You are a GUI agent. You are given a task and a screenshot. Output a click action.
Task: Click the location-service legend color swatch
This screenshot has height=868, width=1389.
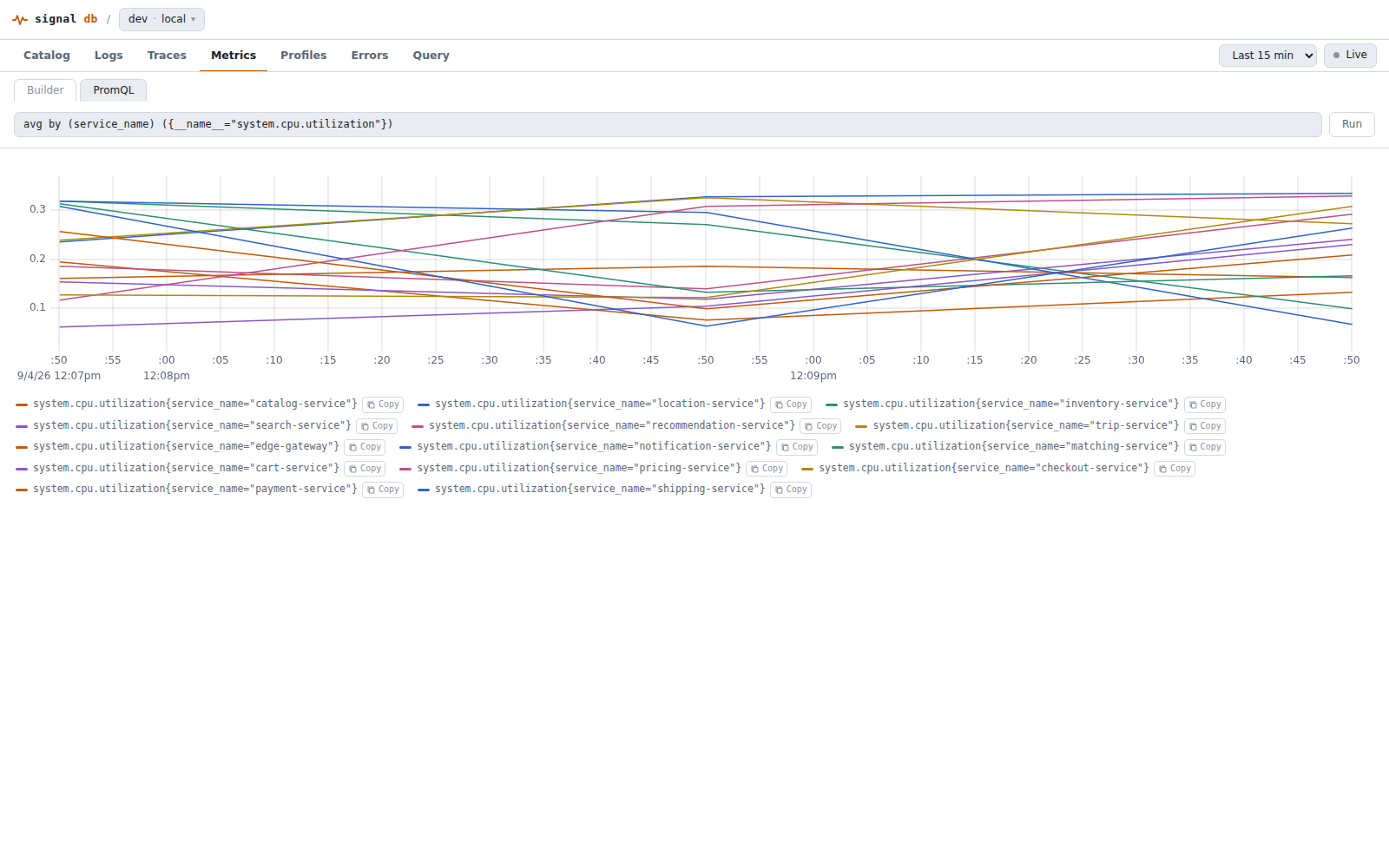(x=424, y=404)
